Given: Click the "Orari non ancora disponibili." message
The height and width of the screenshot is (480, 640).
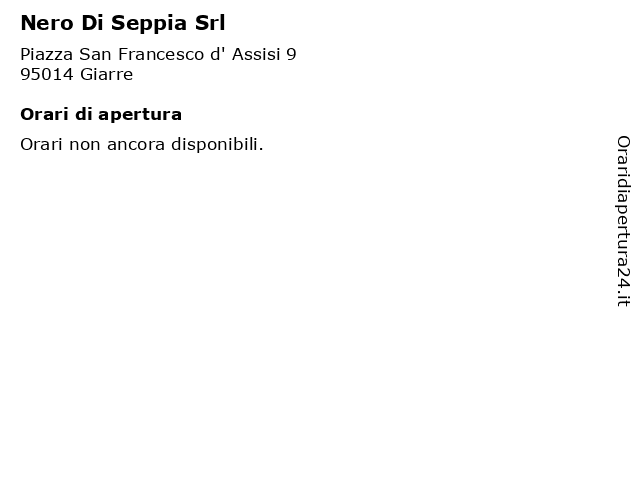Looking at the screenshot, I should pos(142,145).
